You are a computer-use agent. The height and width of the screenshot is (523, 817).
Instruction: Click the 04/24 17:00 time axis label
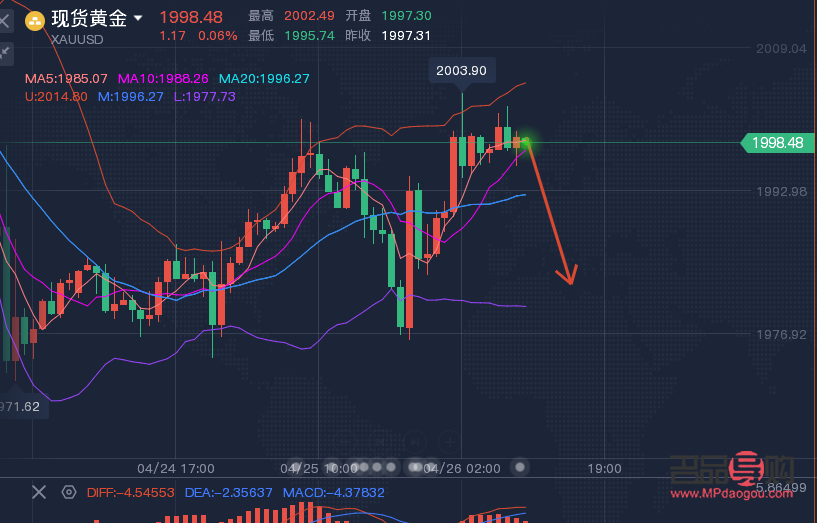[x=175, y=468]
